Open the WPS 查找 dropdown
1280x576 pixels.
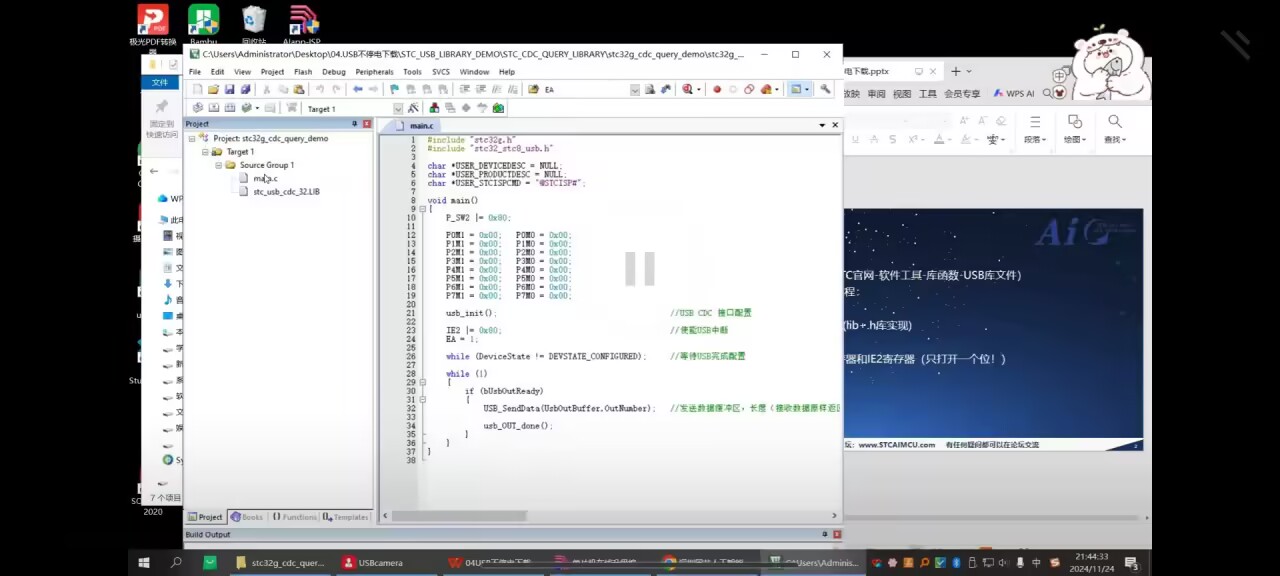point(1114,140)
